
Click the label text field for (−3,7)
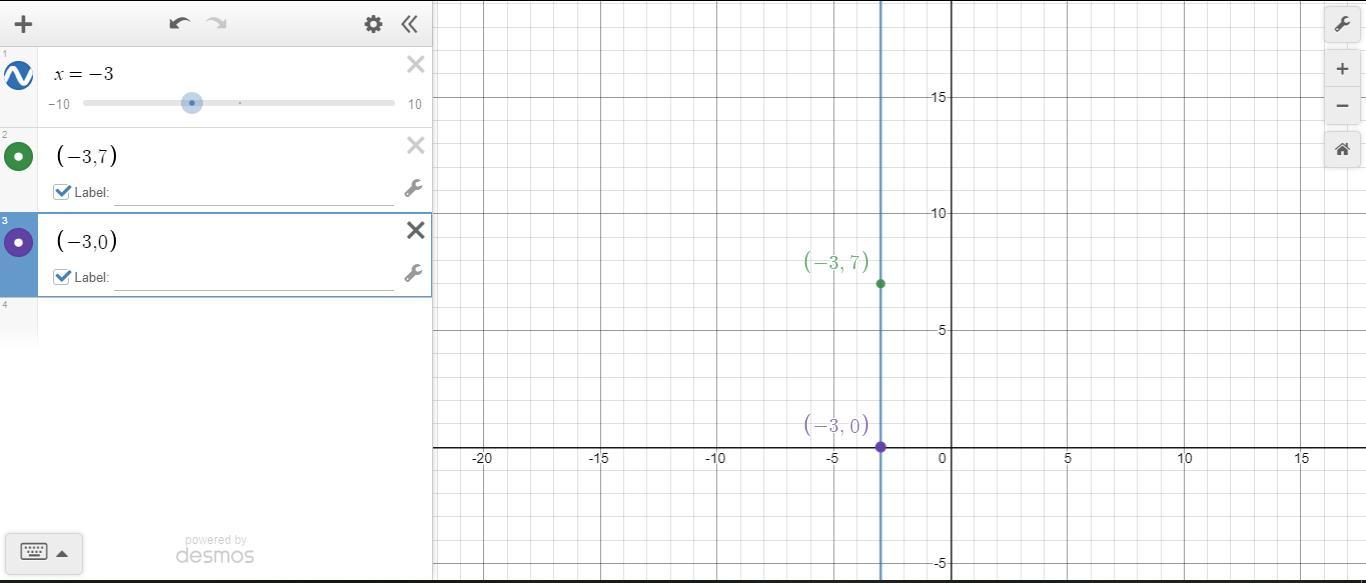coord(254,192)
